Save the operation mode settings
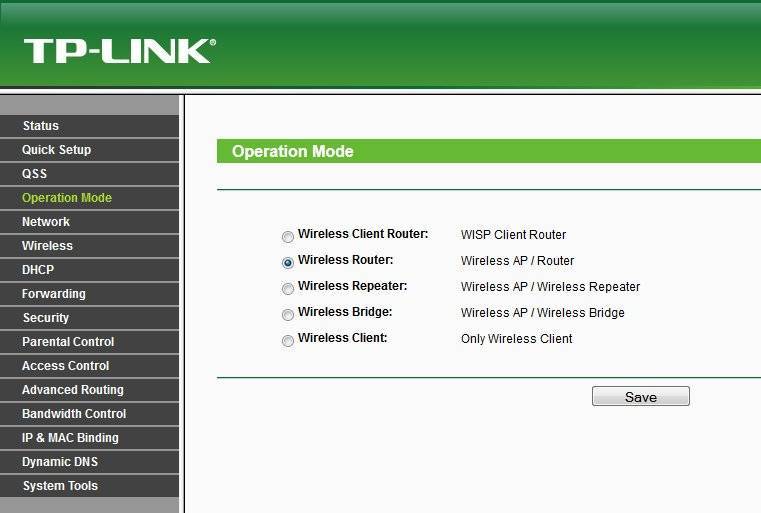This screenshot has width=761, height=513. click(x=641, y=397)
